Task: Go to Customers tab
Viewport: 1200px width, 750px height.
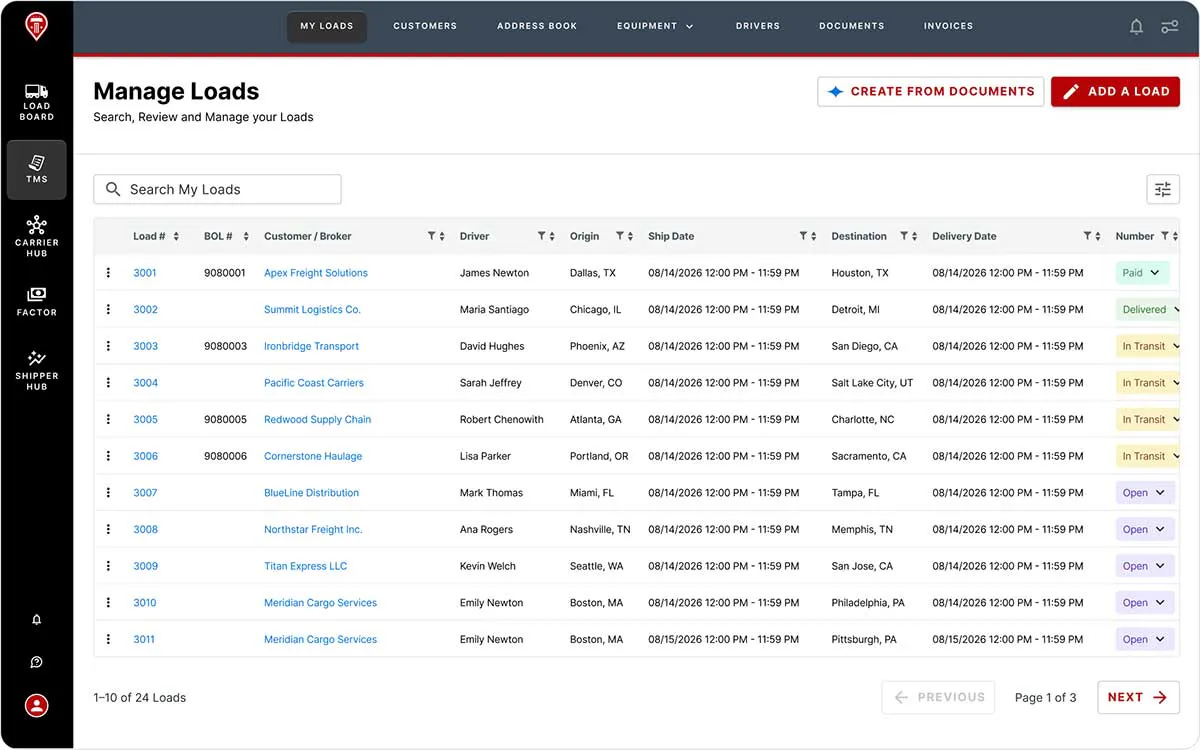Action: (x=425, y=26)
